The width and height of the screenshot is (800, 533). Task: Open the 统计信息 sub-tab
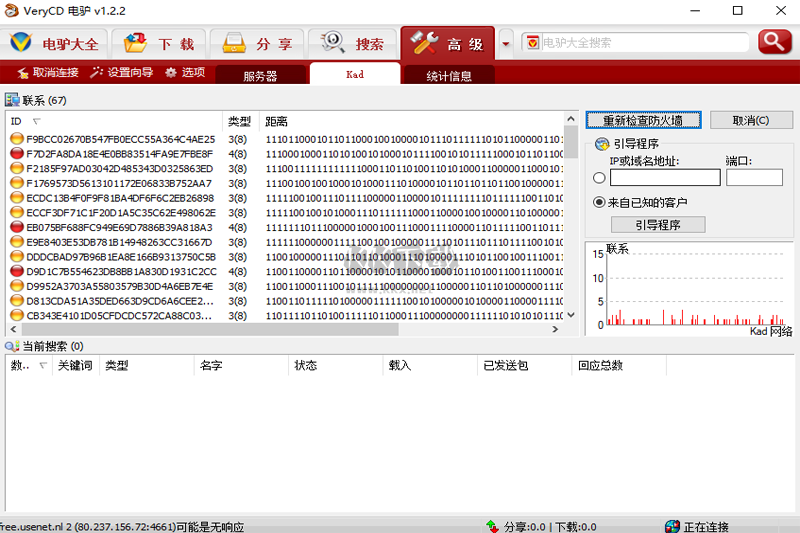(x=449, y=75)
